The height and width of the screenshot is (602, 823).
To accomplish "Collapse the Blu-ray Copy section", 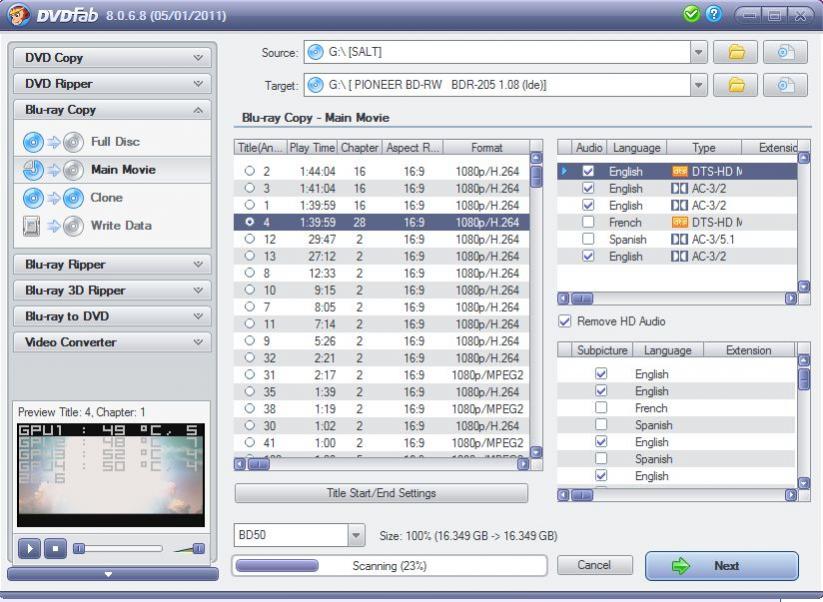I will (x=112, y=110).
